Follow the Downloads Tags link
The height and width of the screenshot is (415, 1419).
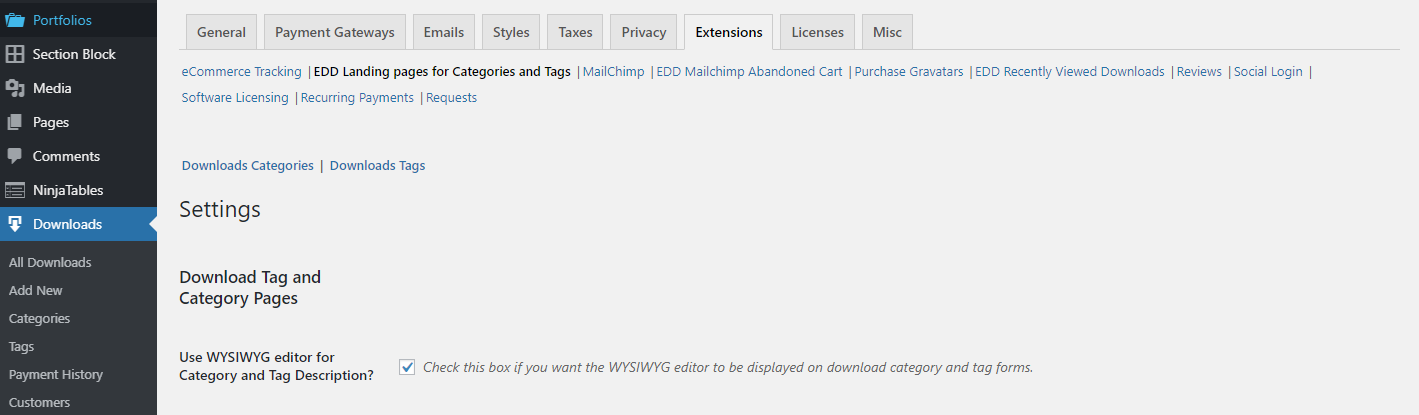pyautogui.click(x=377, y=166)
